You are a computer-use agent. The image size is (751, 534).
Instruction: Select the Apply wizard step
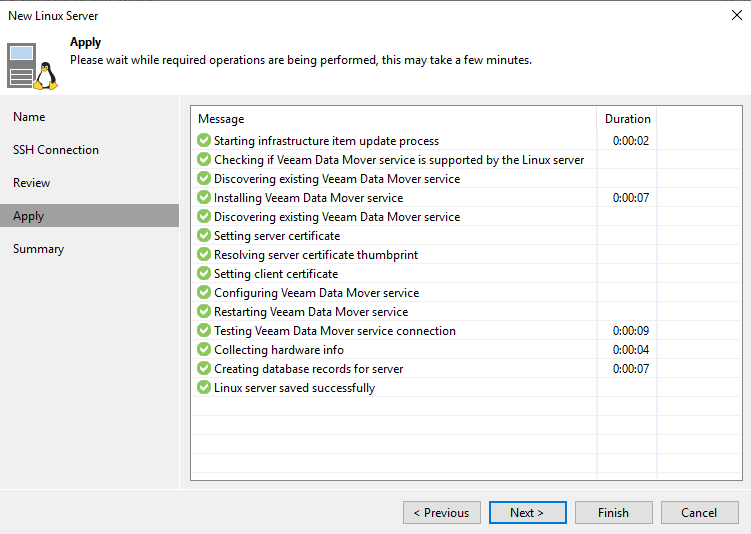point(89,216)
